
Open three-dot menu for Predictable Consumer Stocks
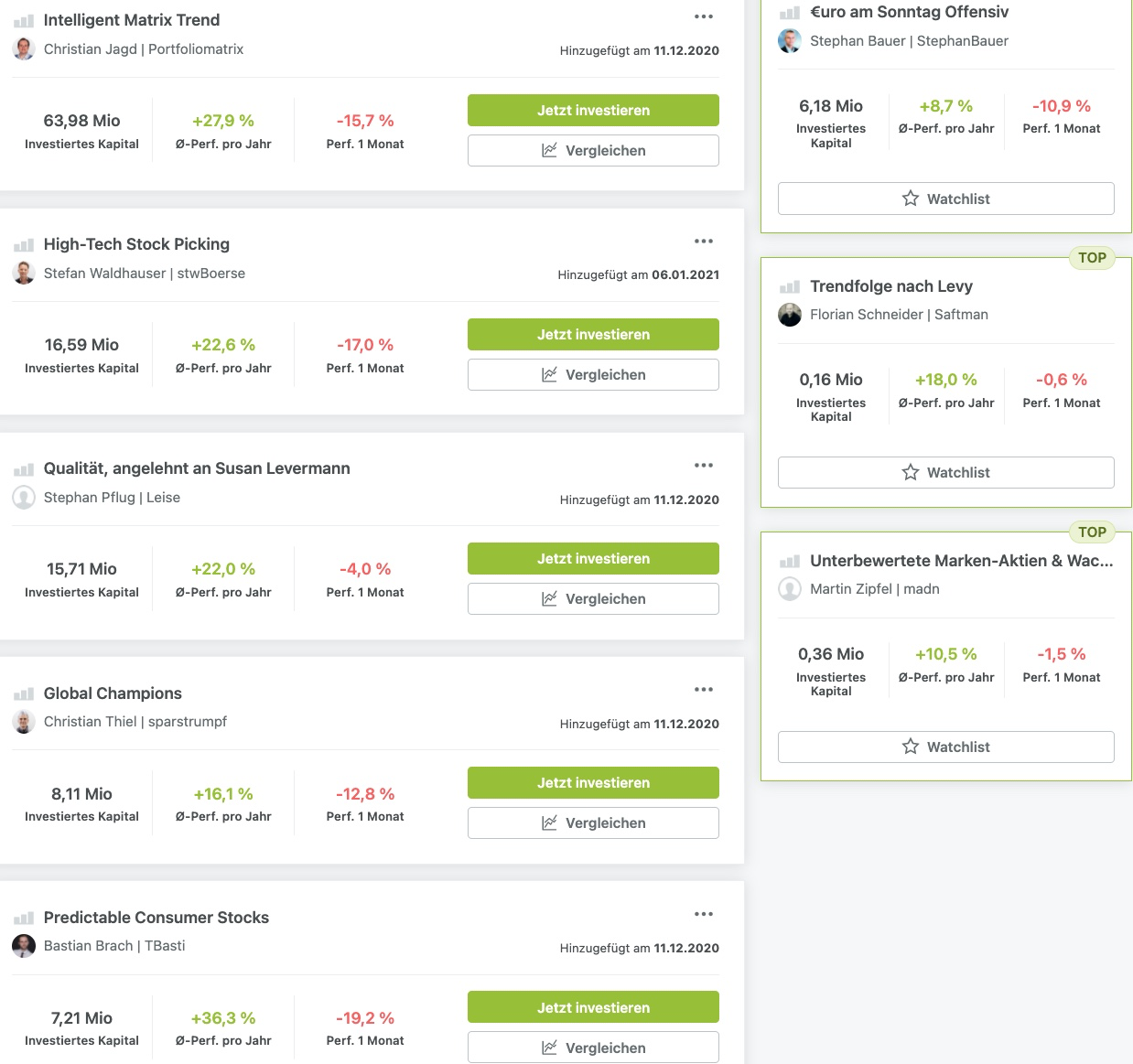click(x=703, y=914)
